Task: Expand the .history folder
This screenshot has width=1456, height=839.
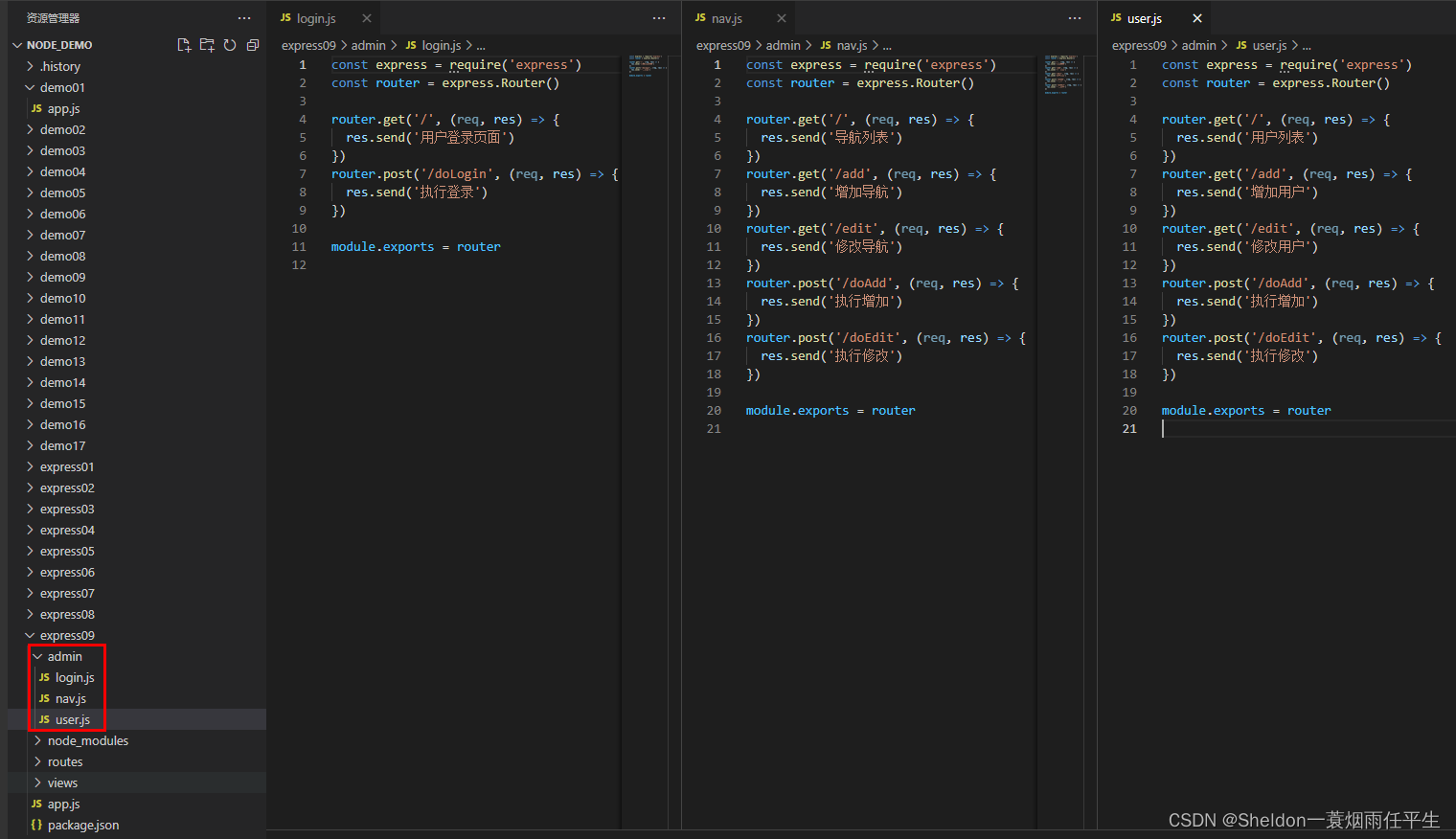Action: click(x=137, y=66)
